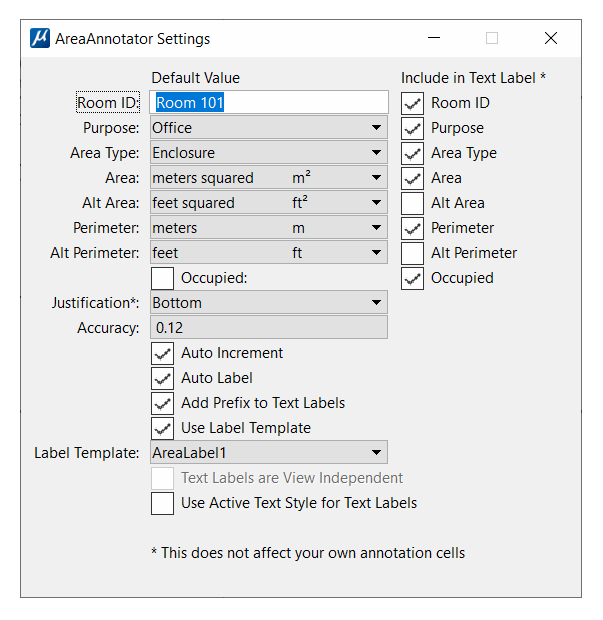Uncheck Area Type in Include in Text Label
Image resolution: width=603 pixels, height=620 pixels.
point(412,153)
